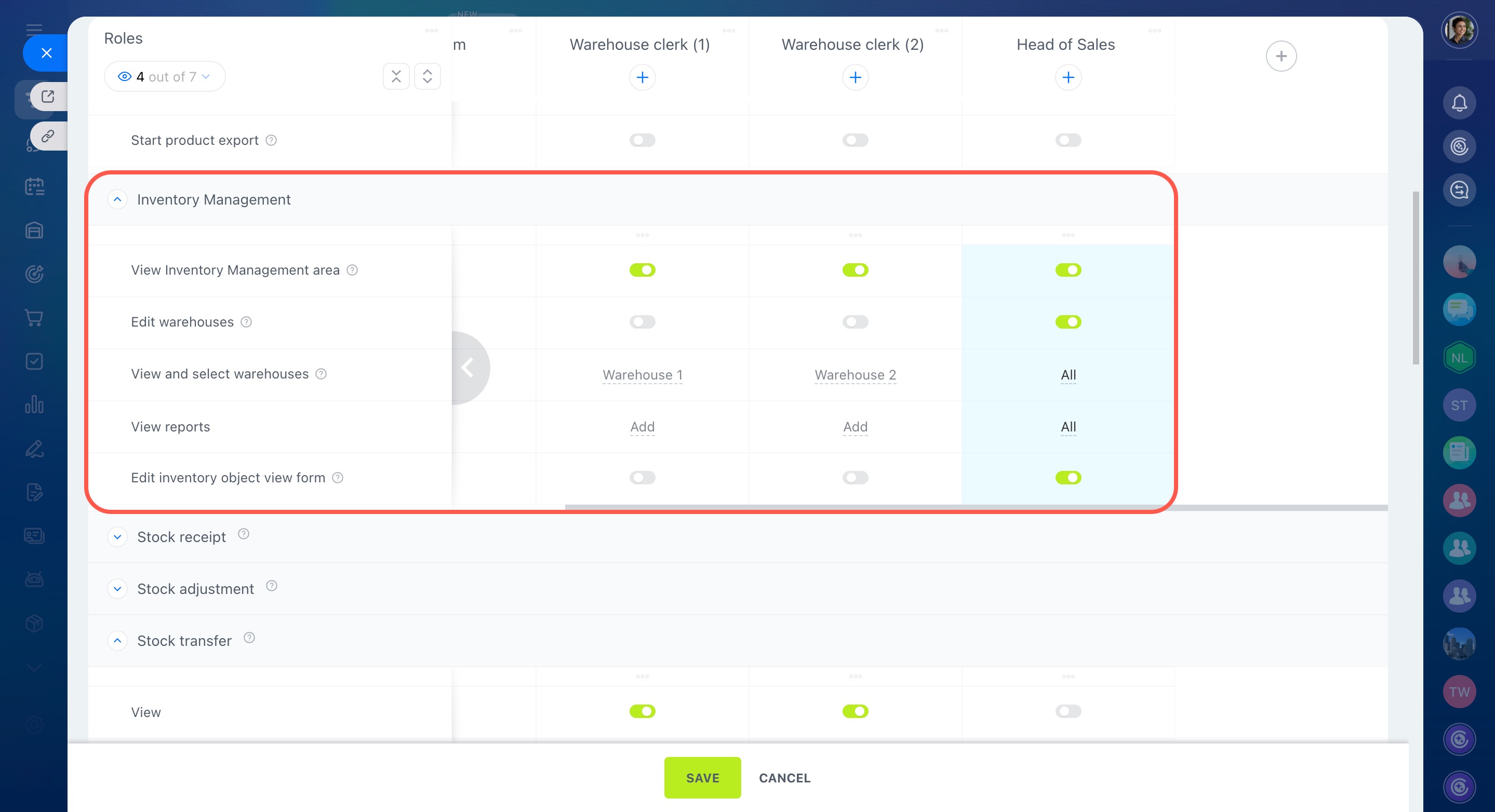Screen dimensions: 1495x812
Task: Disable Edit warehouses for Head of Sales
Action: [1068, 322]
